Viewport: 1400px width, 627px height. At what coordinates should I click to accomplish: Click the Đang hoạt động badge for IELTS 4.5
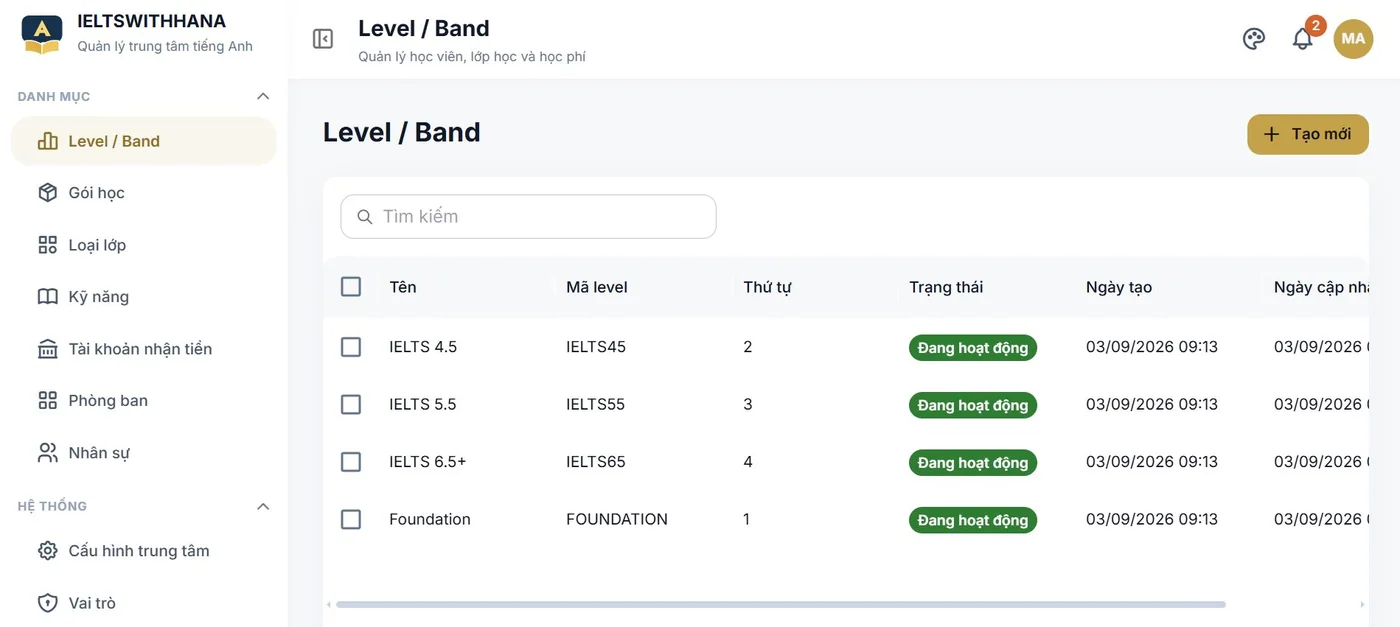tap(973, 348)
